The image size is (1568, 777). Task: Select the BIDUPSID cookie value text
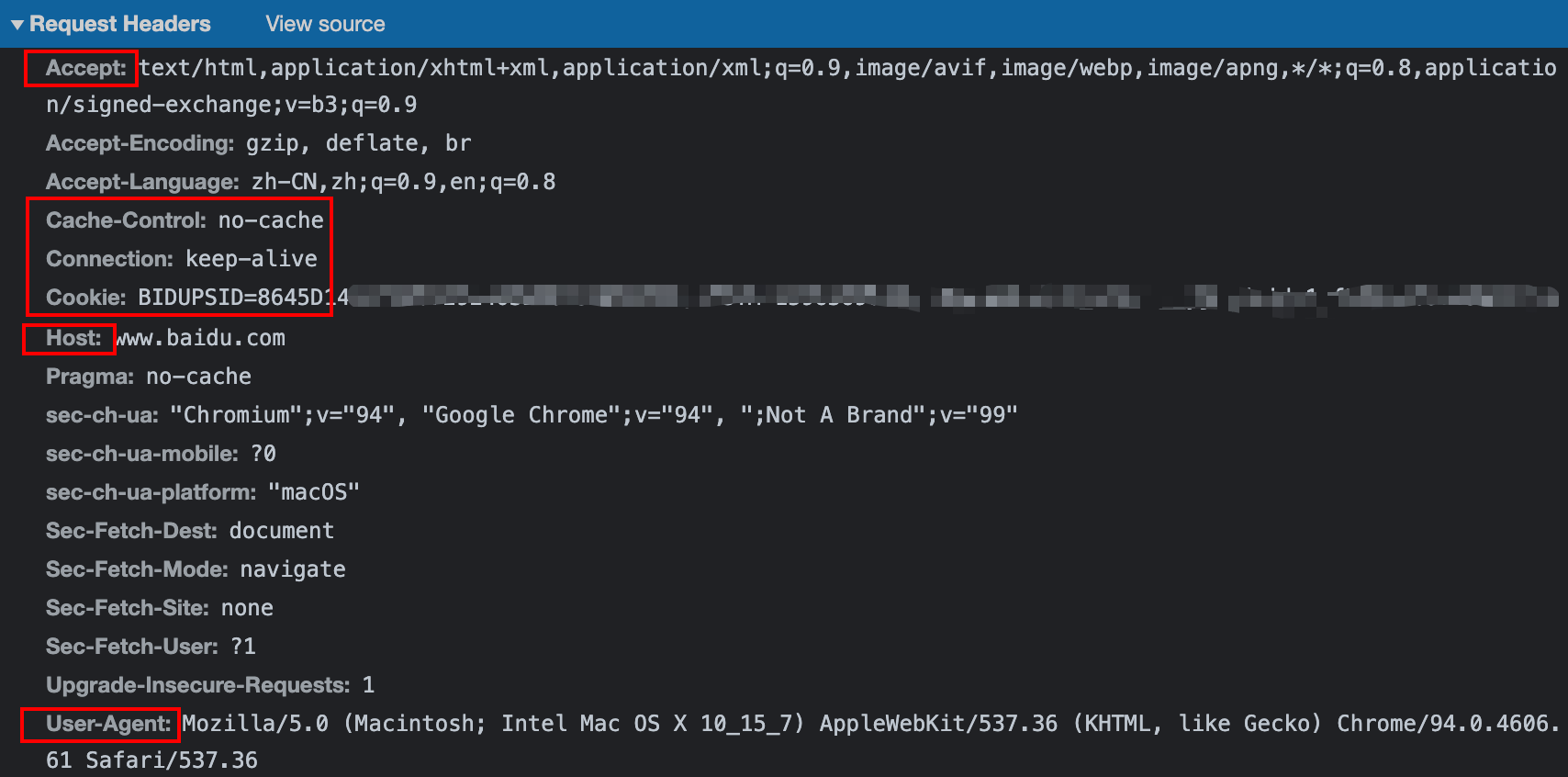243,298
